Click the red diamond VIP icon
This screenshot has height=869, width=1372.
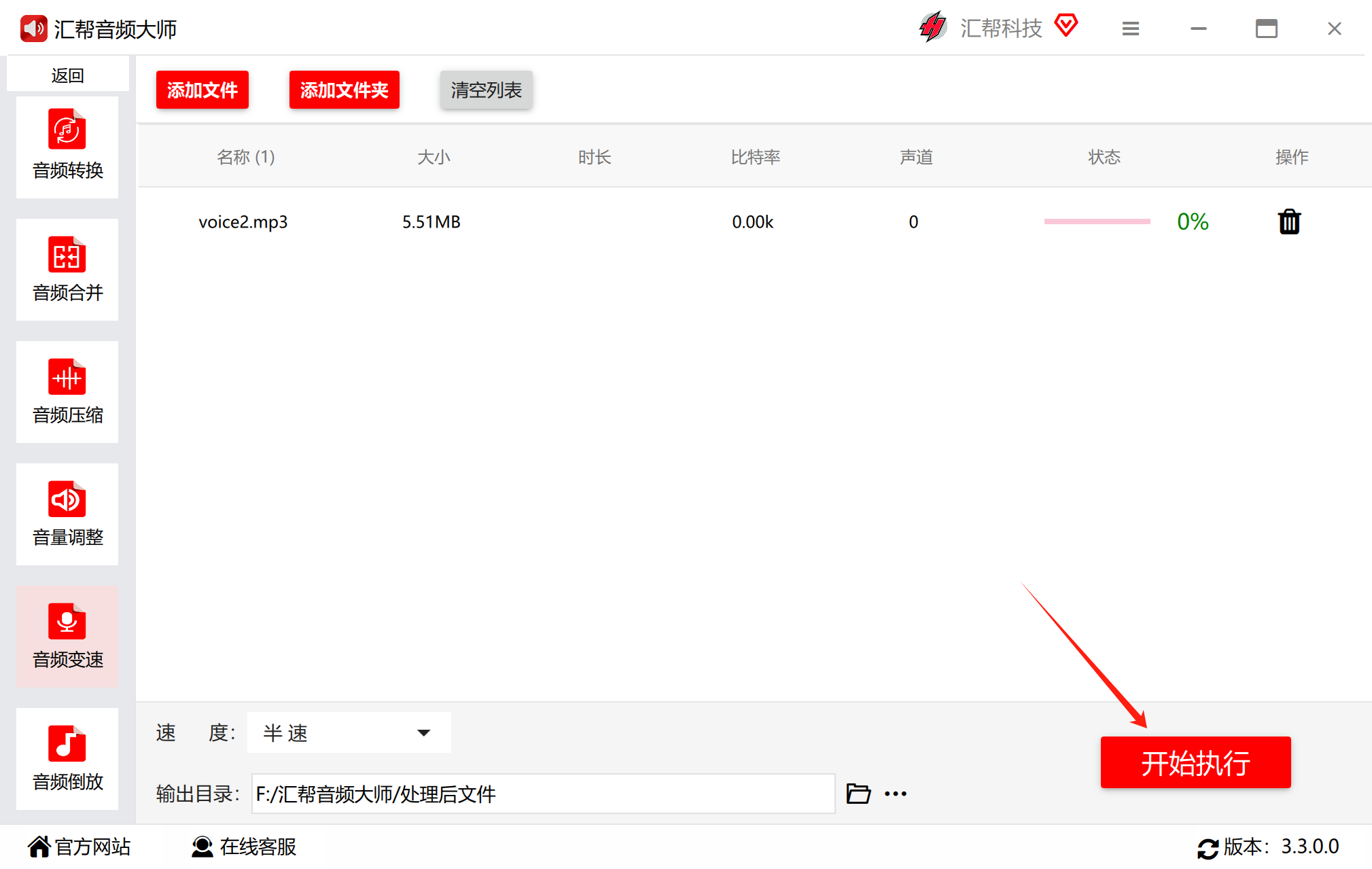pyautogui.click(x=1066, y=26)
